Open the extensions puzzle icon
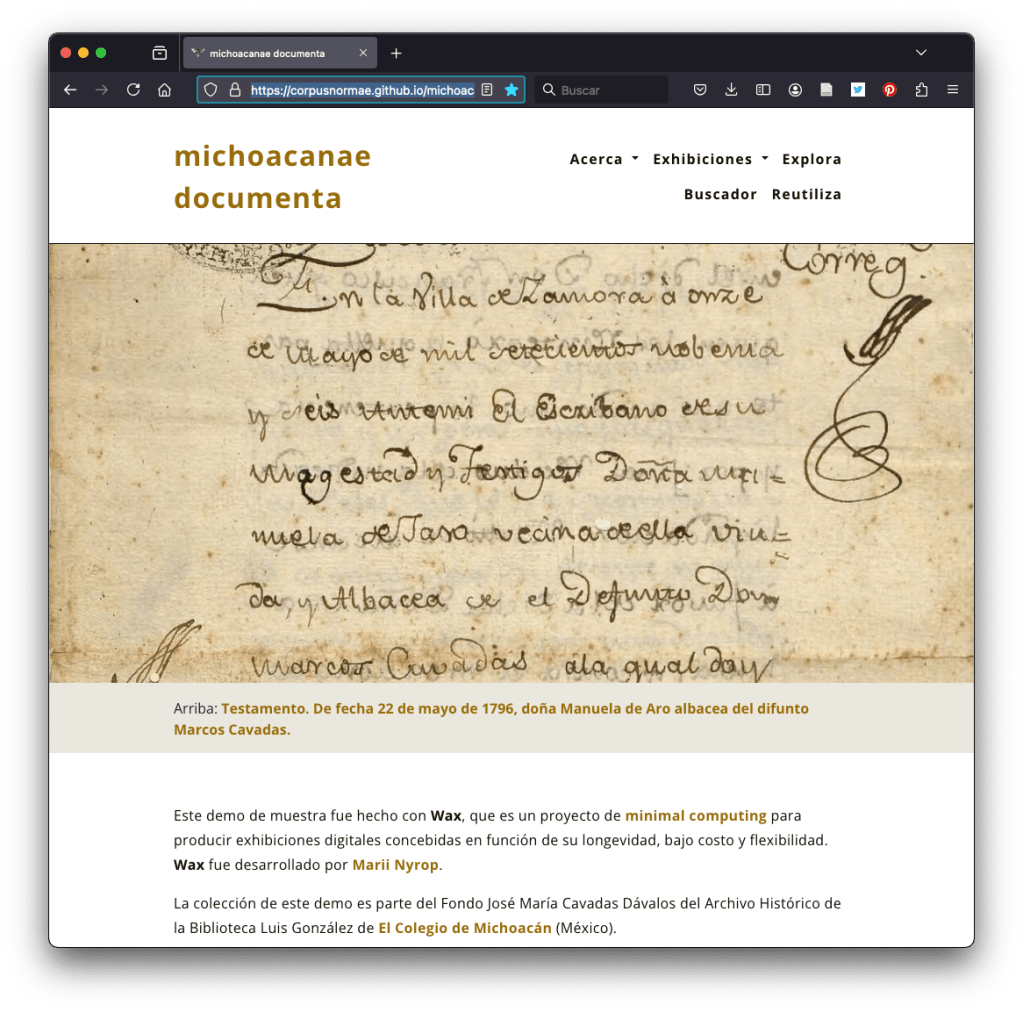Viewport: 1023px width, 1012px height. [921, 90]
